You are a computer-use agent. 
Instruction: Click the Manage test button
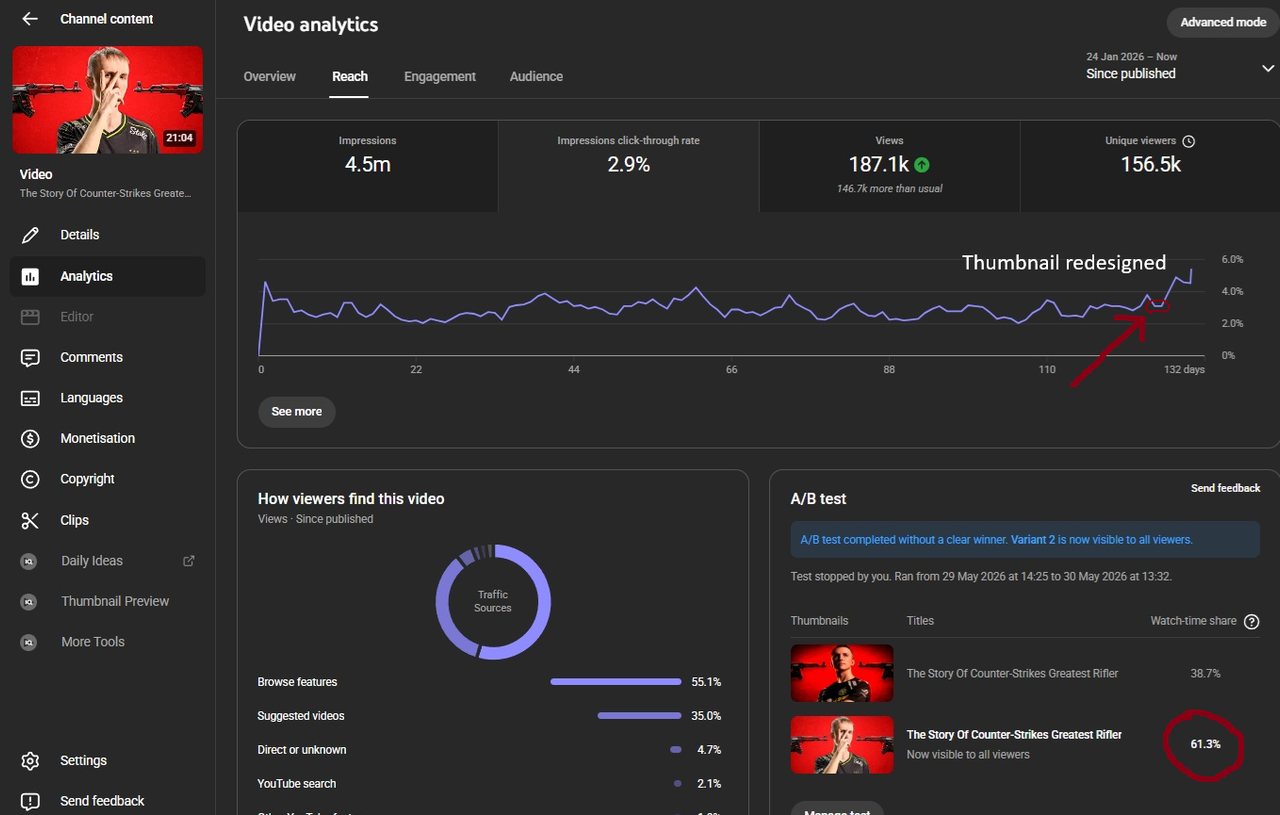(837, 808)
